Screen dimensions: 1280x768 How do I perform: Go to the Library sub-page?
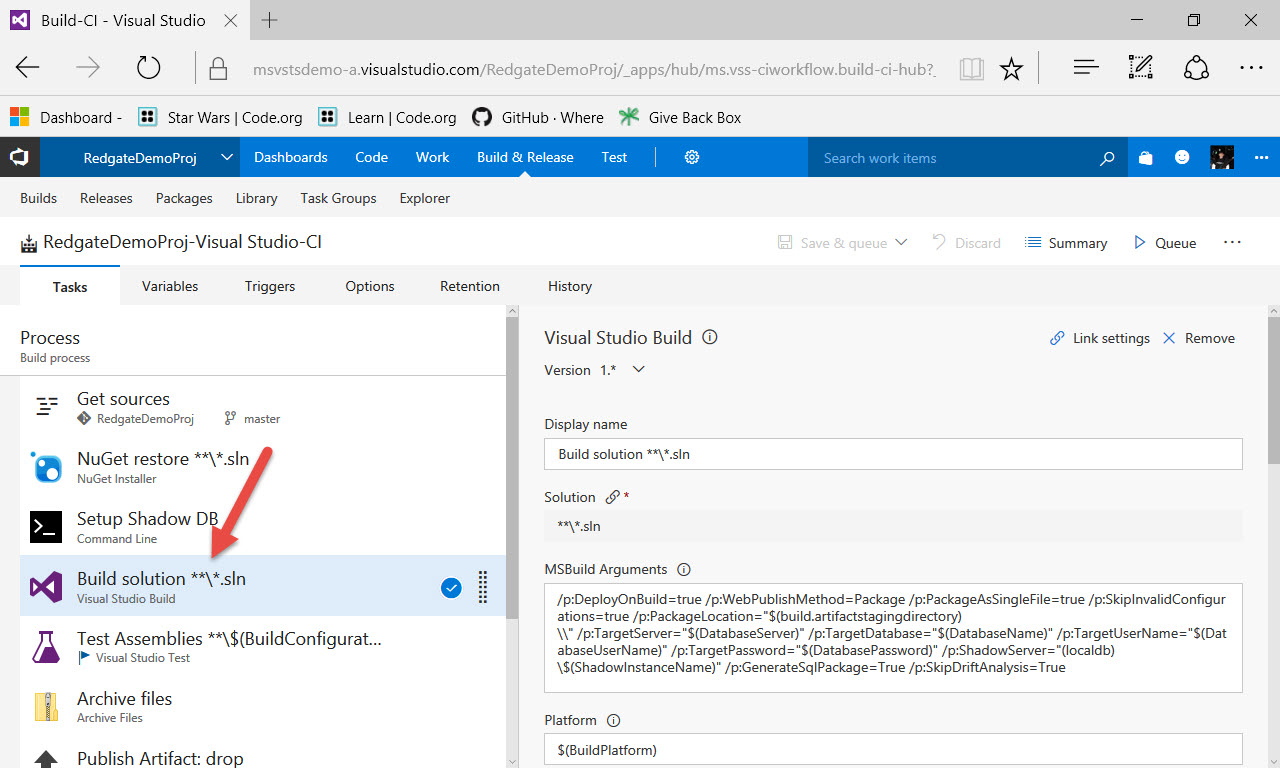(257, 198)
